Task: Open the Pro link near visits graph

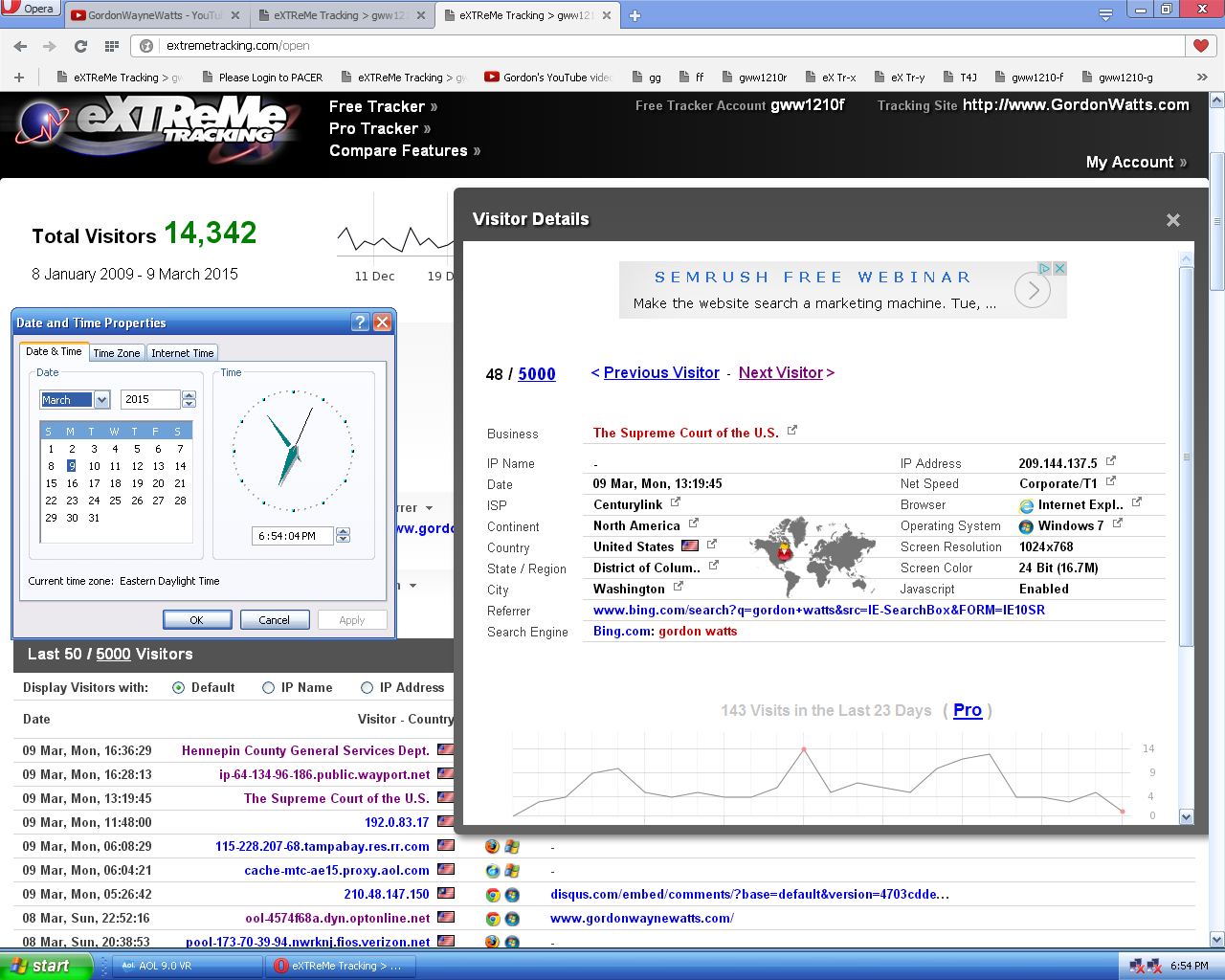Action: tap(968, 710)
